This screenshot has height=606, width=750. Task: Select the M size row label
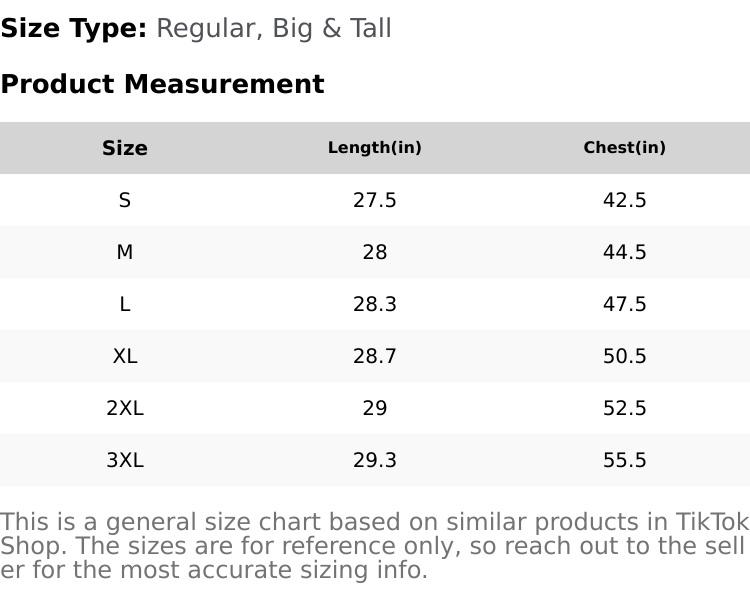[125, 252]
